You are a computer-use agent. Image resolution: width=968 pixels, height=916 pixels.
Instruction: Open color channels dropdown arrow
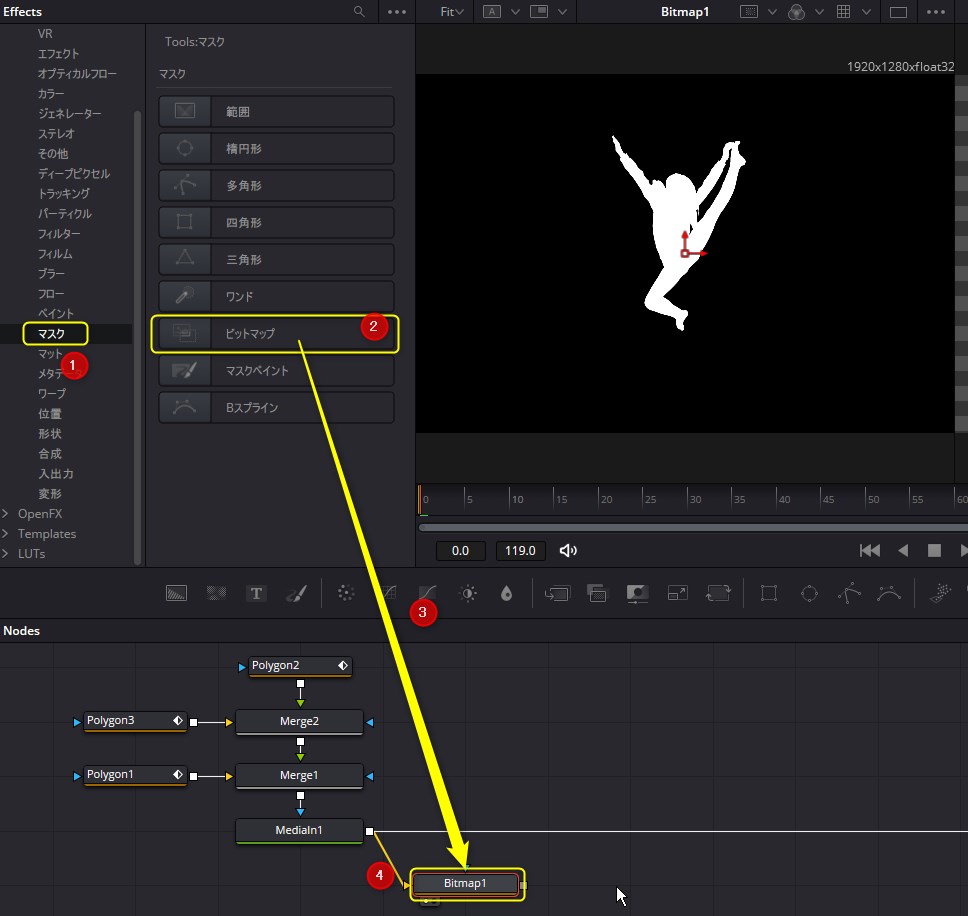click(819, 12)
